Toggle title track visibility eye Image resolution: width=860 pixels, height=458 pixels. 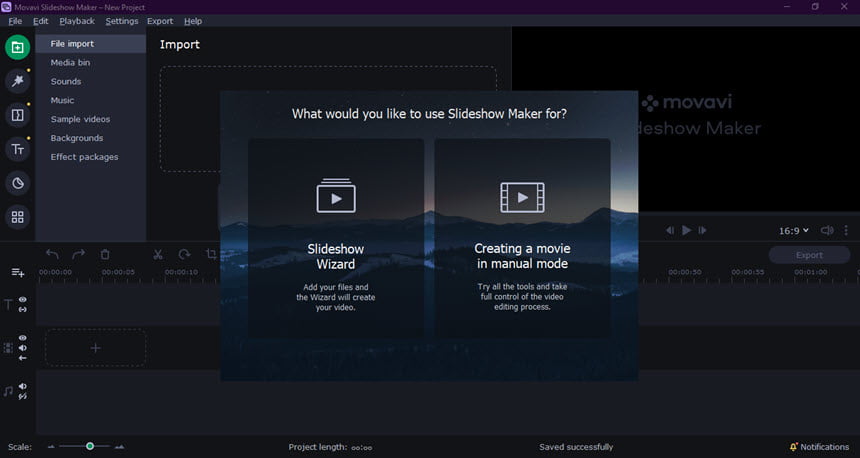22,299
